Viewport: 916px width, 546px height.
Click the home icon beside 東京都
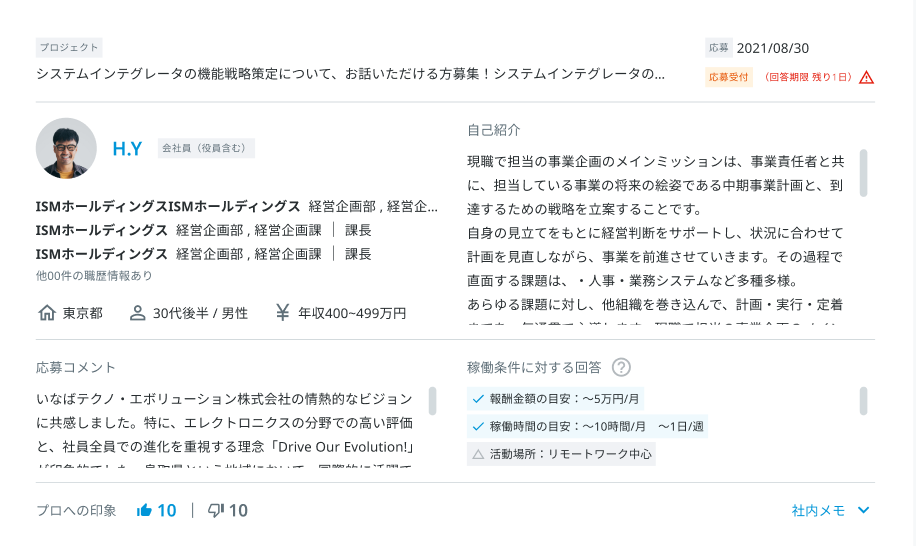click(x=46, y=313)
